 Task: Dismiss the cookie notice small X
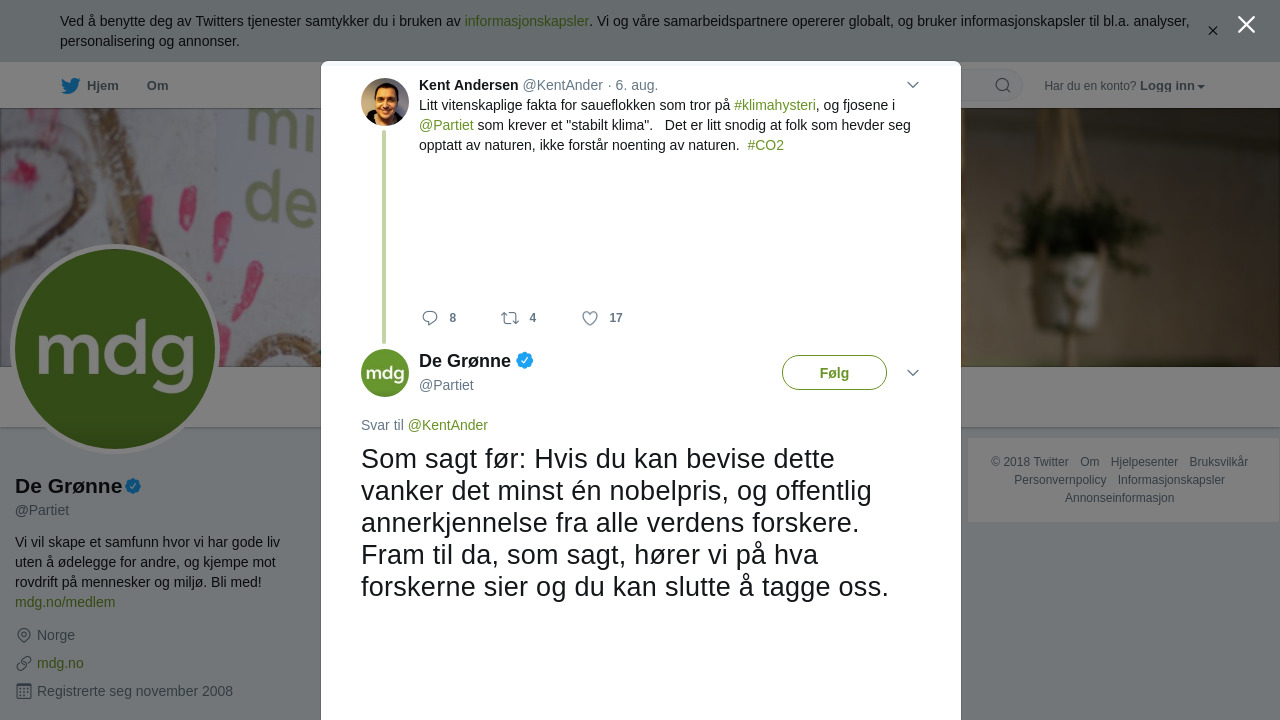pos(1213,31)
